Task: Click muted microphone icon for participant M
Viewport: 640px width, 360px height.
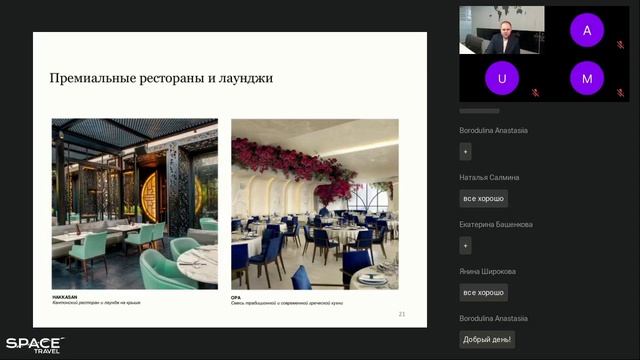Action: click(620, 93)
